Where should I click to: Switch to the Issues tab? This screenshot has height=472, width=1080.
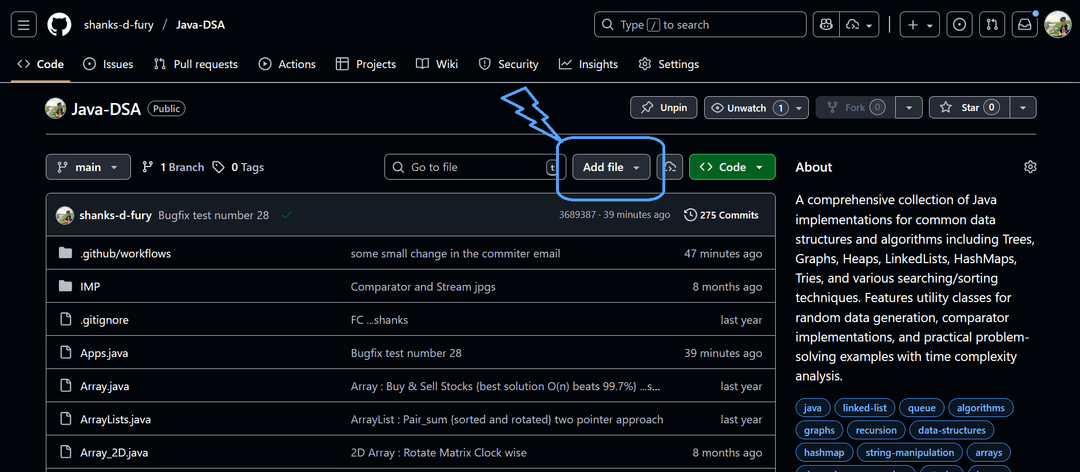click(108, 64)
